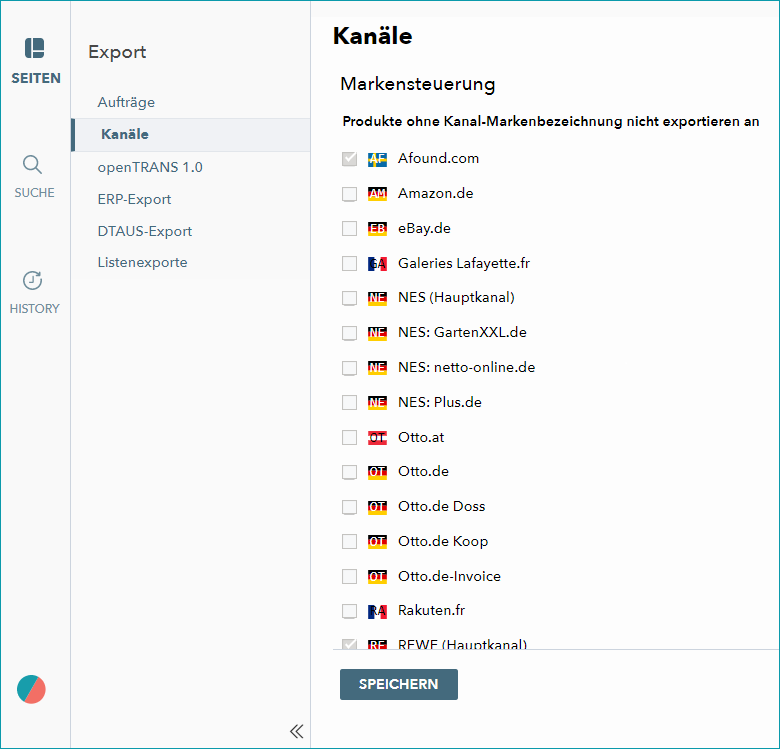Viewport: 780px width, 749px height.
Task: Click the SEITEN label
Action: click(x=36, y=78)
